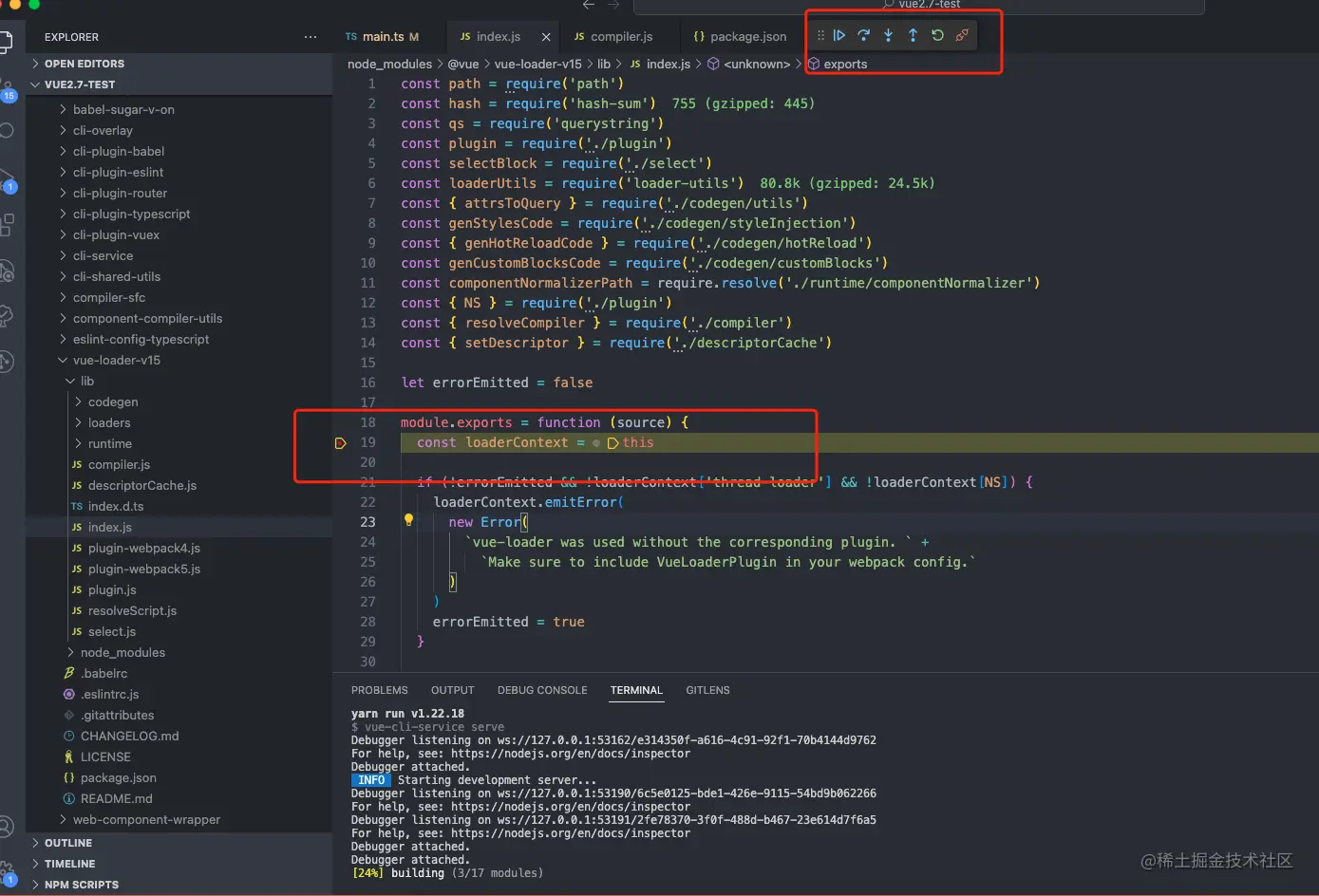Click line number 18 in the gutter
The height and width of the screenshot is (896, 1319).
[x=367, y=422]
